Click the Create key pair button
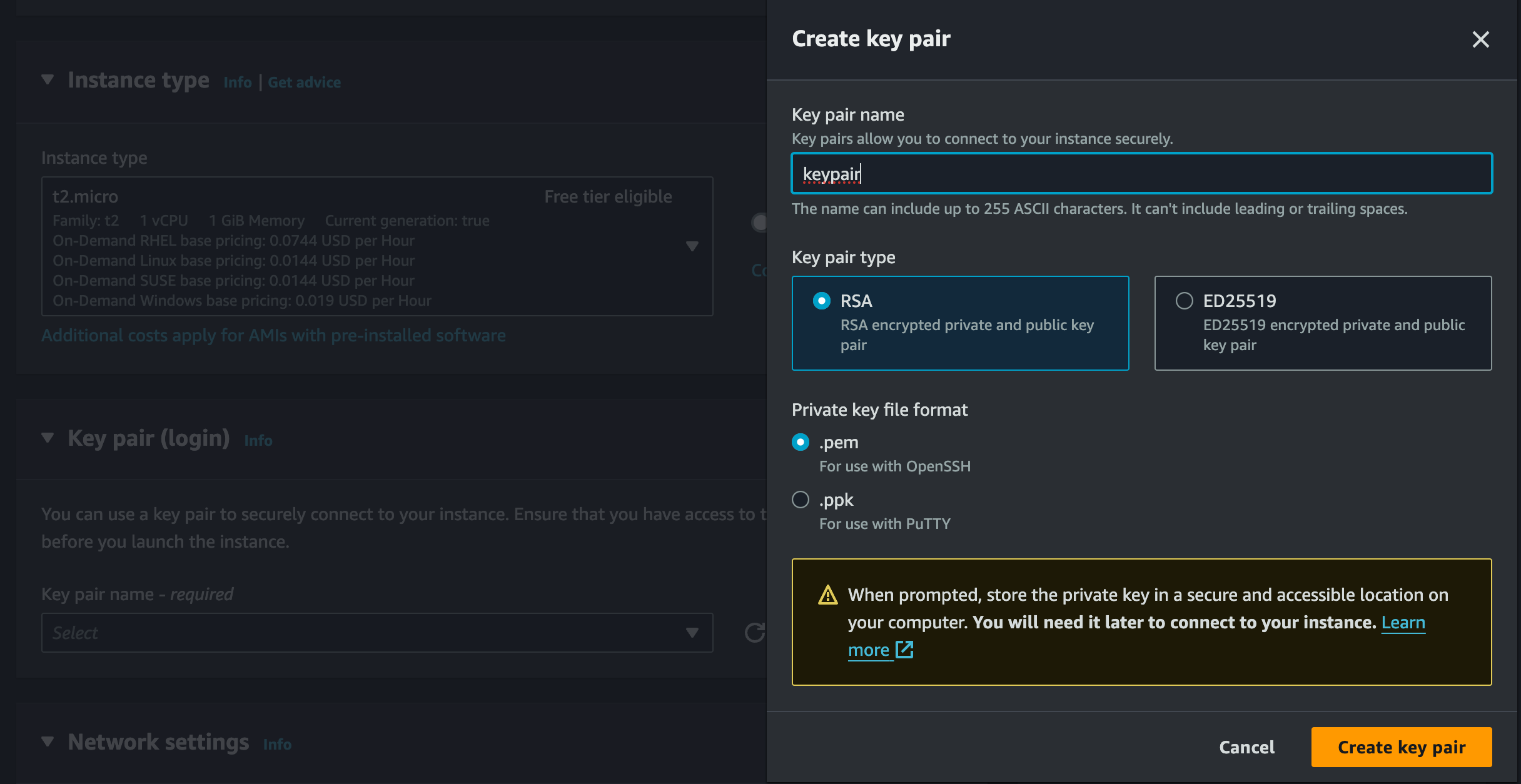Screen dimensions: 1521x784 (x=1401, y=747)
